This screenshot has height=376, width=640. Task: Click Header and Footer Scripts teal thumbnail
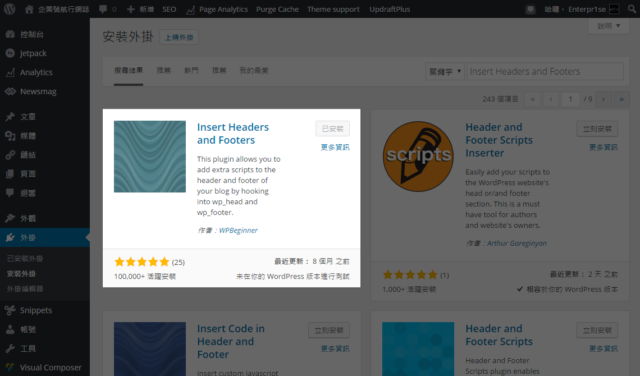[x=418, y=349]
